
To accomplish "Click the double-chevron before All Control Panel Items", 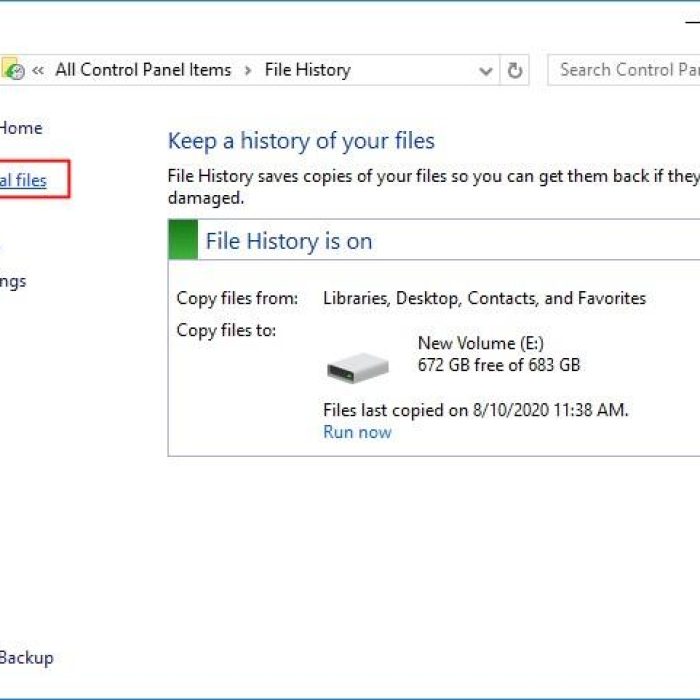I will coord(38,70).
